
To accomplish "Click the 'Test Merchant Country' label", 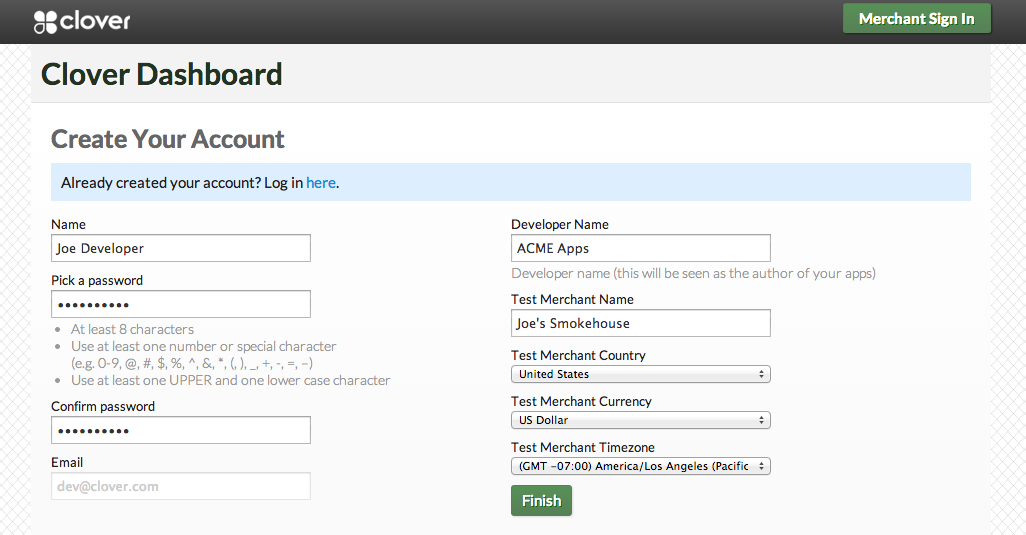I will pyautogui.click(x=578, y=355).
